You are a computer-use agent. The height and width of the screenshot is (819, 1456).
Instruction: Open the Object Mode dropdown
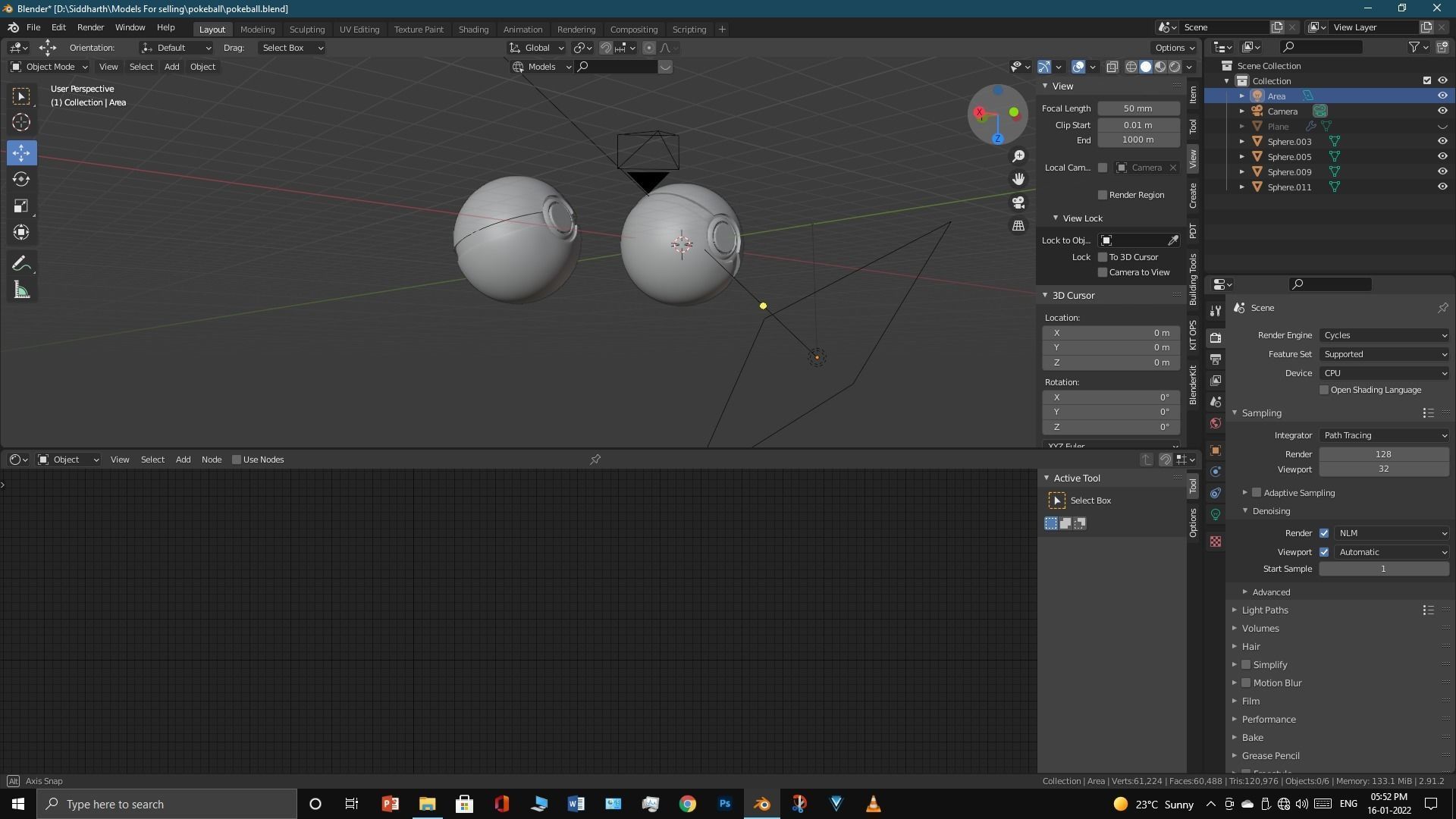[49, 67]
